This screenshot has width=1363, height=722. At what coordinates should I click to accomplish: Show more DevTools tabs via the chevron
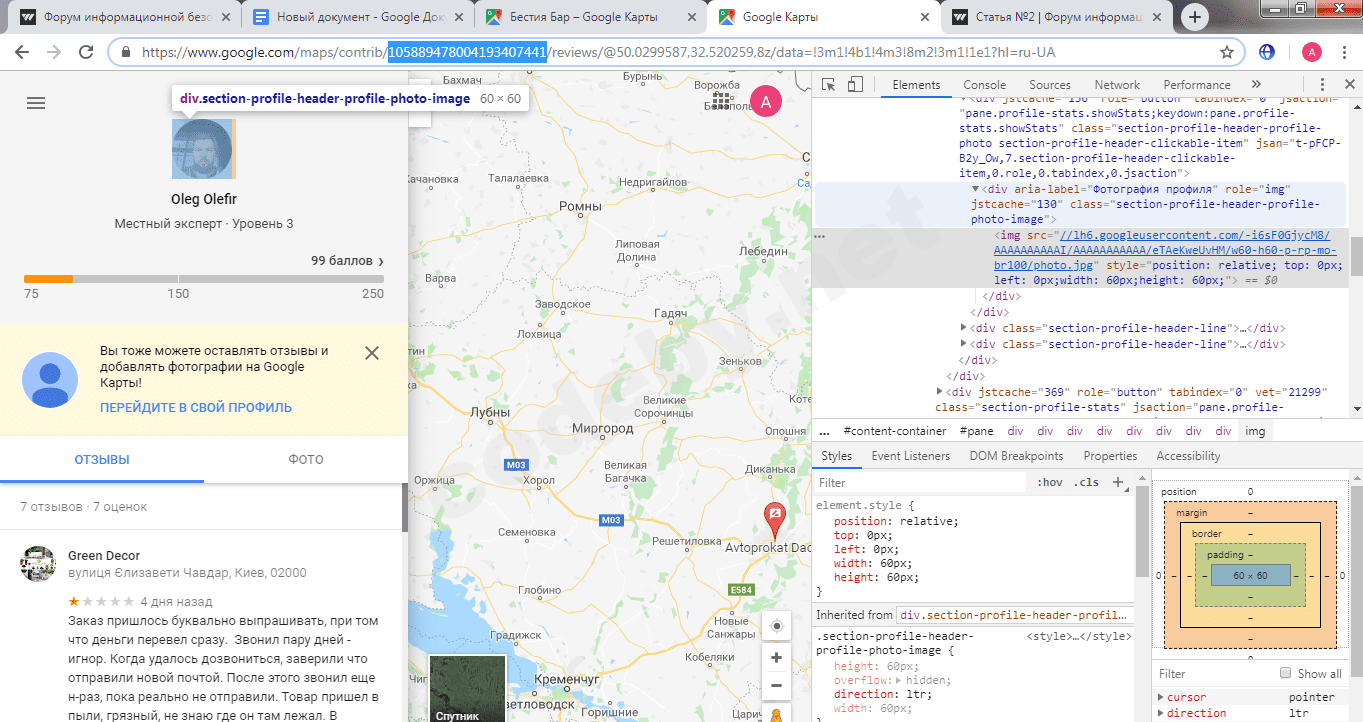1256,85
